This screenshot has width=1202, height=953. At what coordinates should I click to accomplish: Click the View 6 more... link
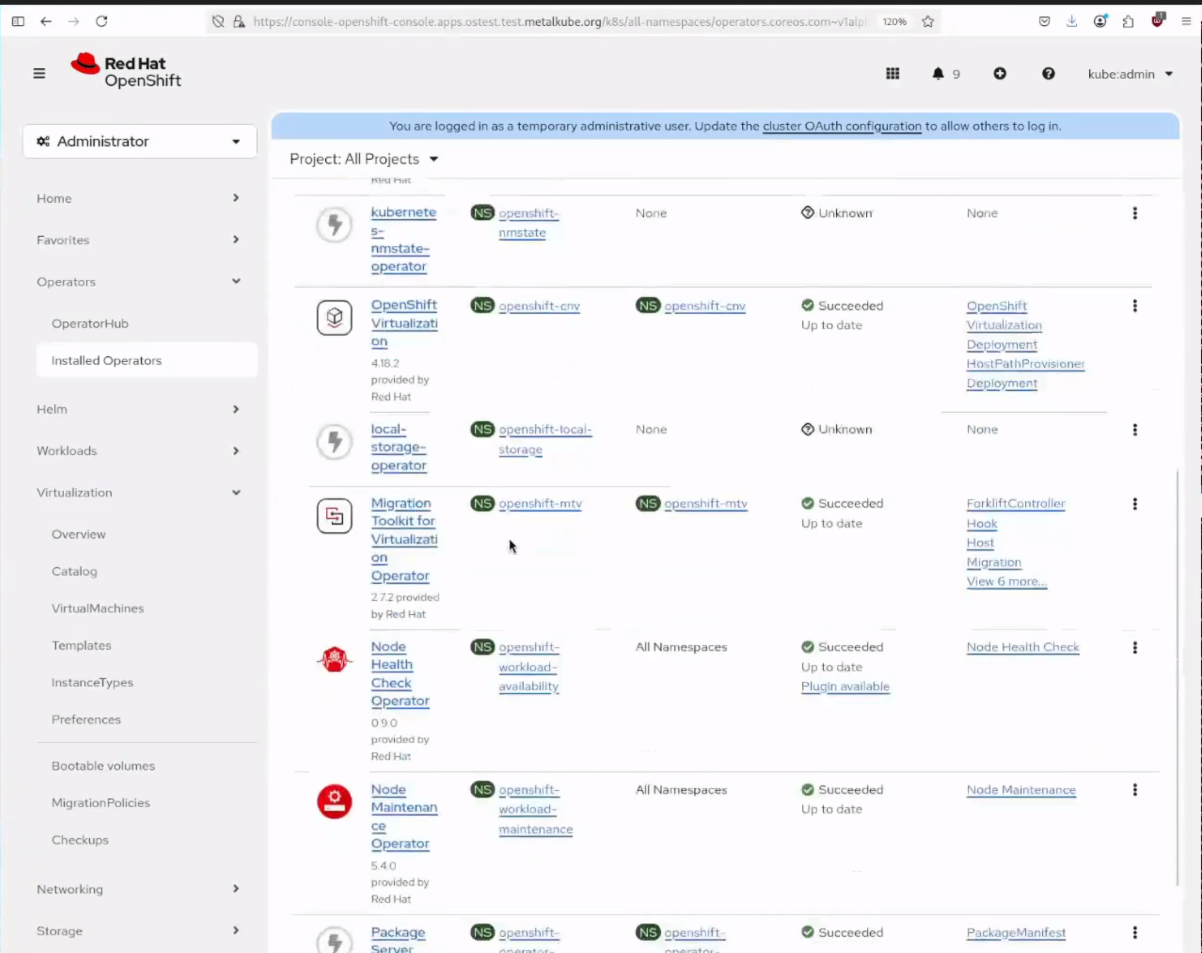(1006, 582)
